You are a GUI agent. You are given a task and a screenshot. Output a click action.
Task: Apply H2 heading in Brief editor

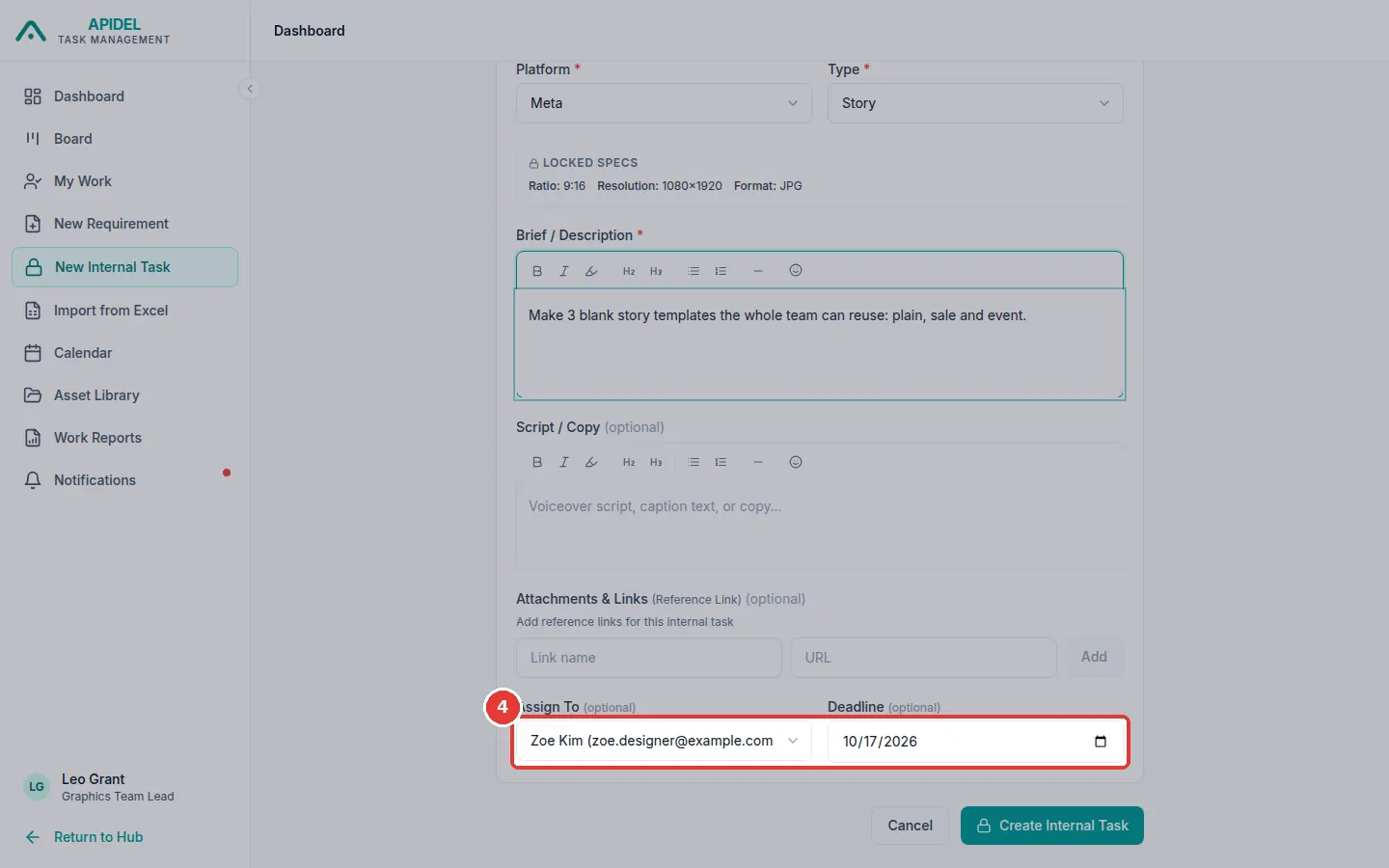(x=629, y=271)
